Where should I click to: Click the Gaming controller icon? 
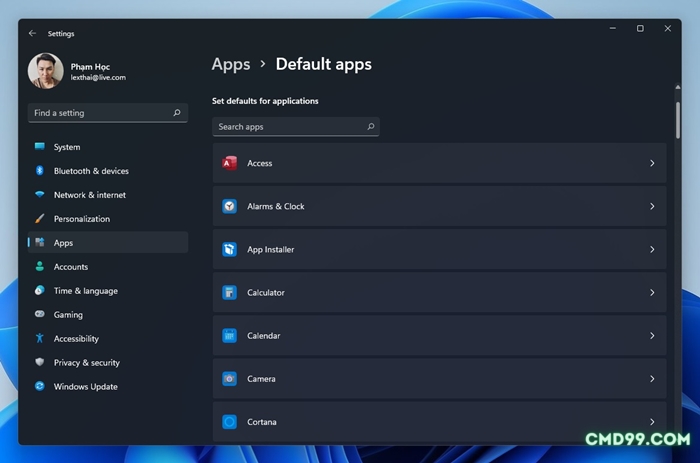coord(40,314)
